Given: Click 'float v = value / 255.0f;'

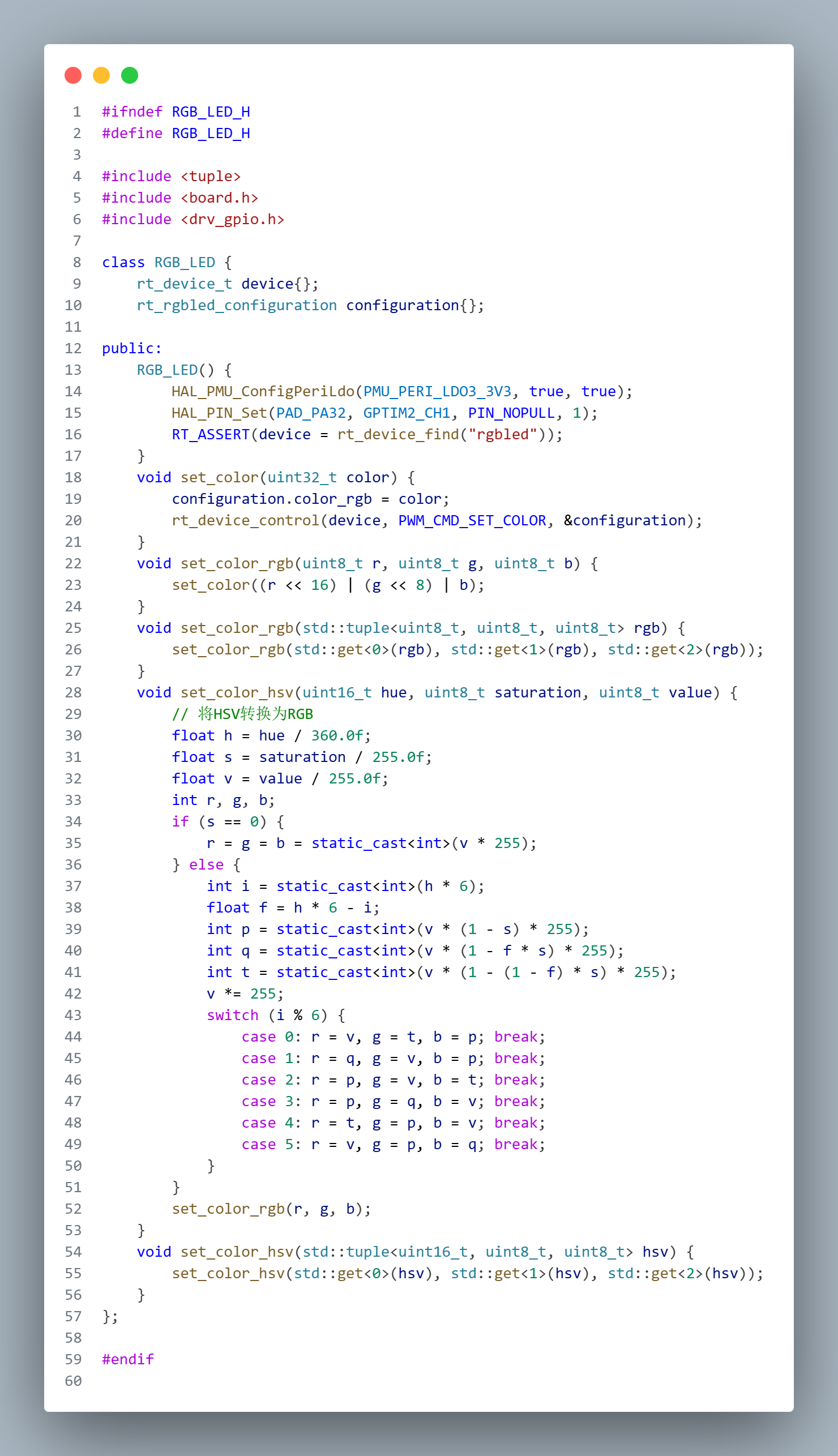Looking at the screenshot, I should pos(280,779).
